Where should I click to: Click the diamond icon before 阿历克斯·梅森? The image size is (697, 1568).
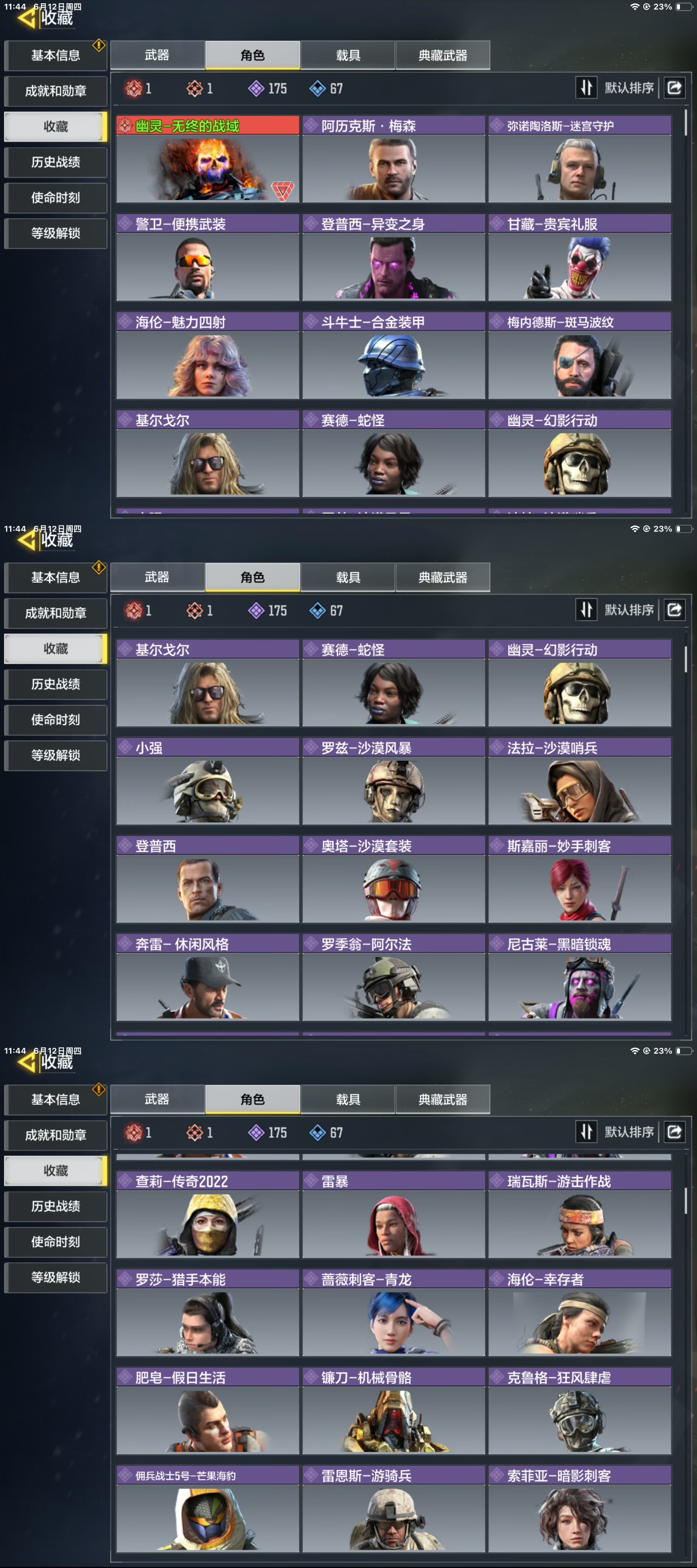click(x=311, y=126)
